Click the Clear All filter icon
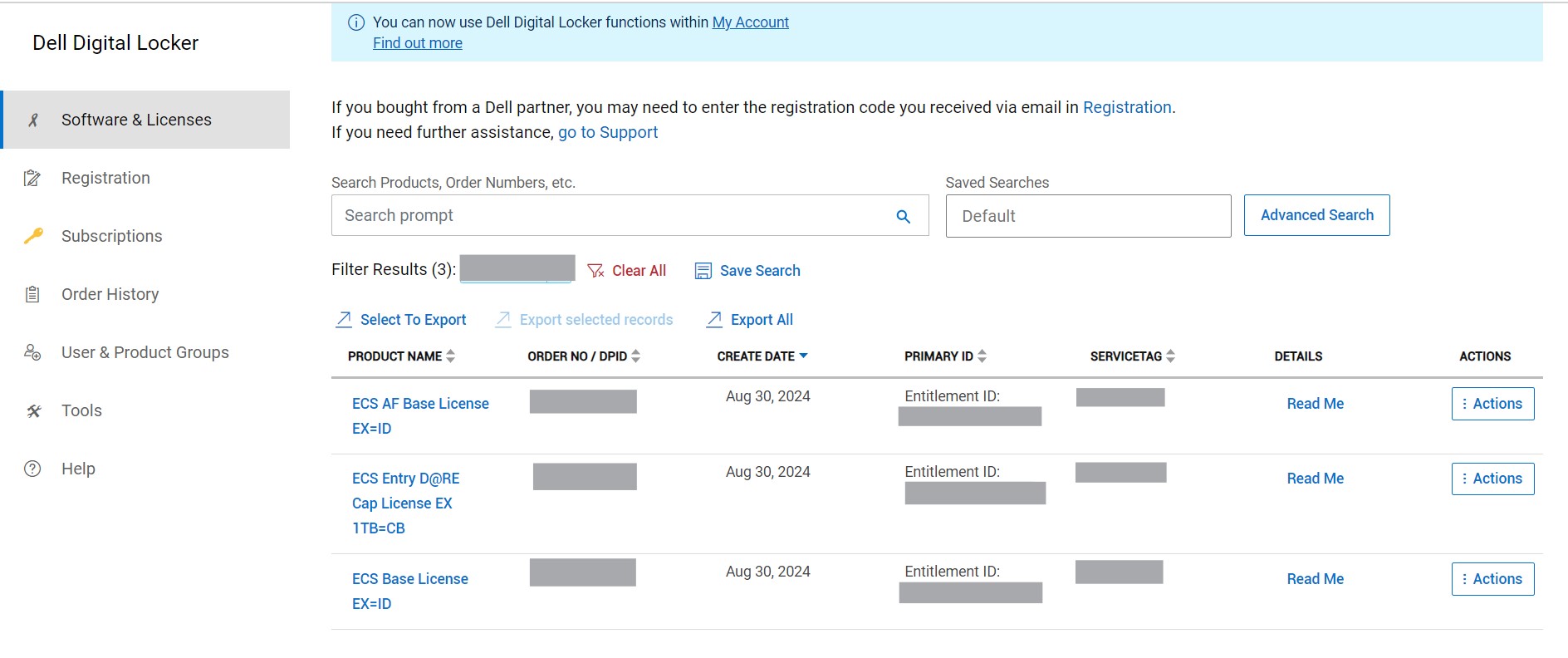 [x=595, y=271]
